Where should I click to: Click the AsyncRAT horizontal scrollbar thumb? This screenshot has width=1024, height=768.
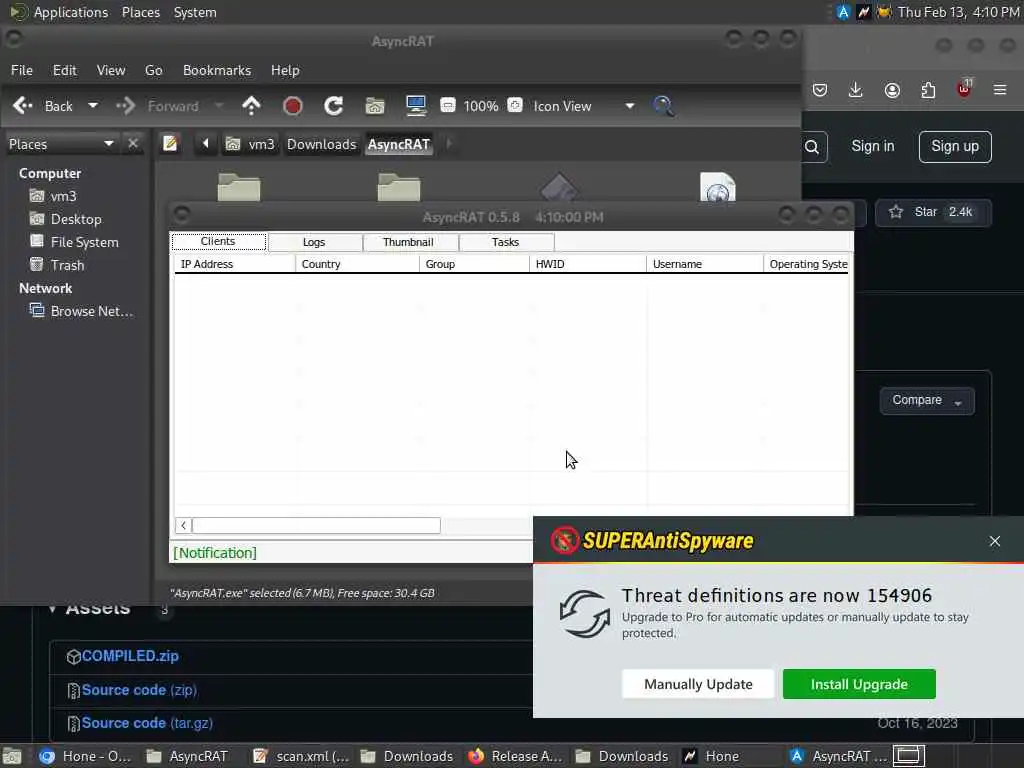(317, 525)
